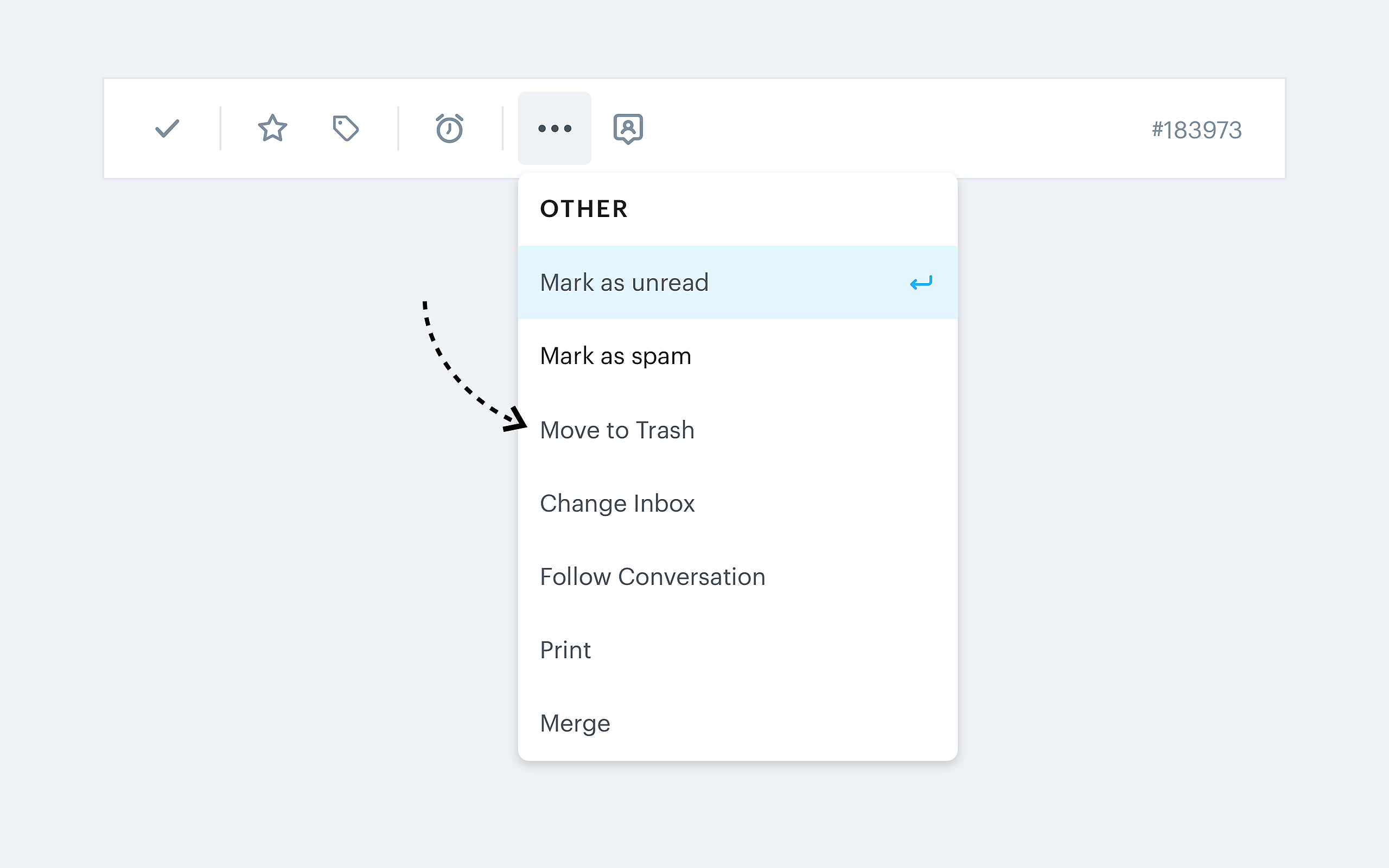Click empty toolbar space left of #183973
The width and height of the screenshot is (1389, 868).
pos(919,129)
